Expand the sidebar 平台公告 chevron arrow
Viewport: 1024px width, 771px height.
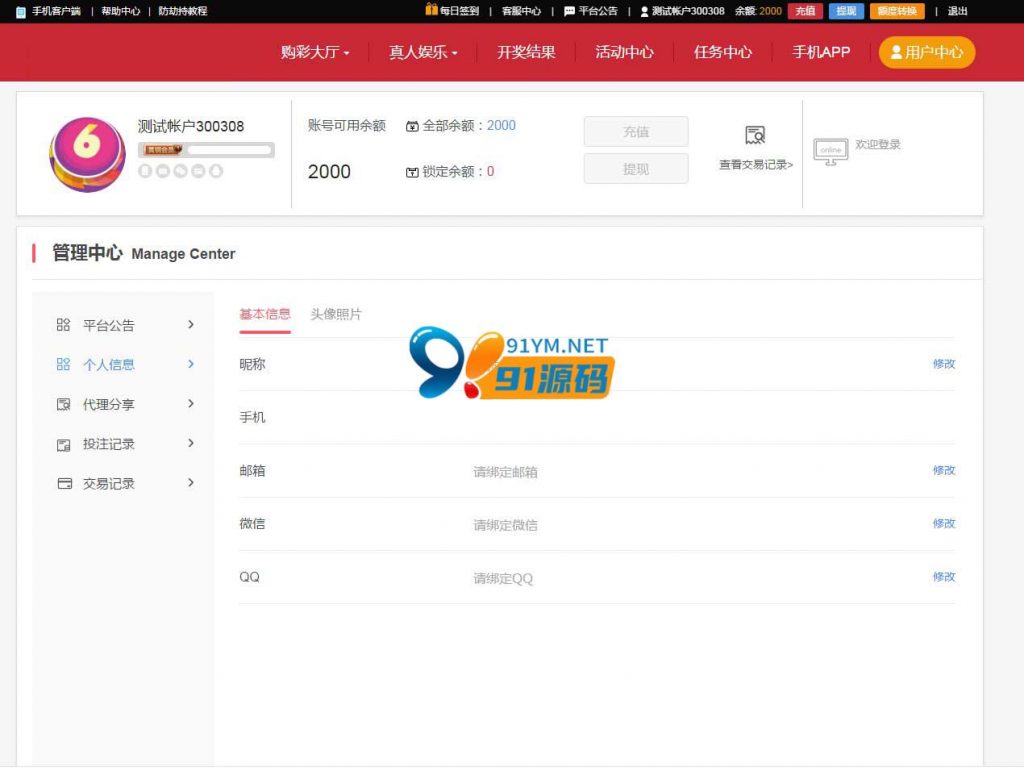pyautogui.click(x=191, y=324)
